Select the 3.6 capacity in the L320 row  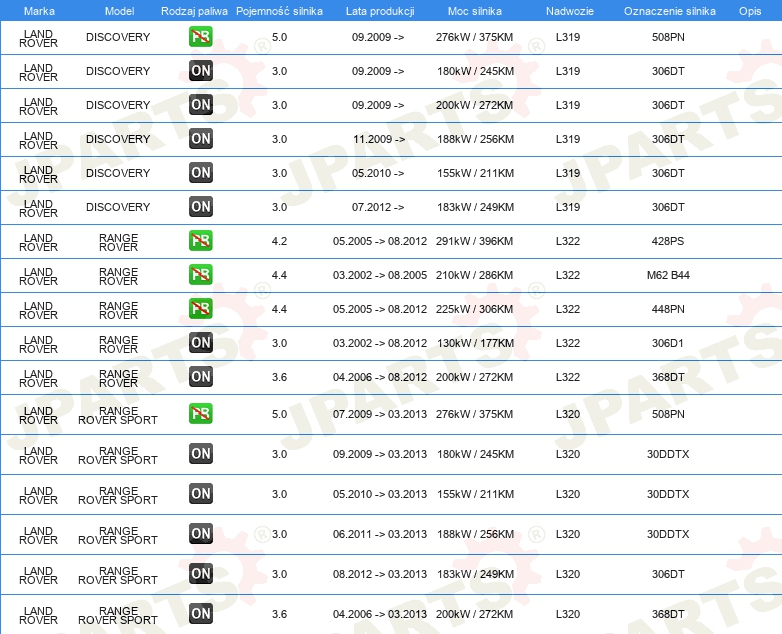click(279, 614)
